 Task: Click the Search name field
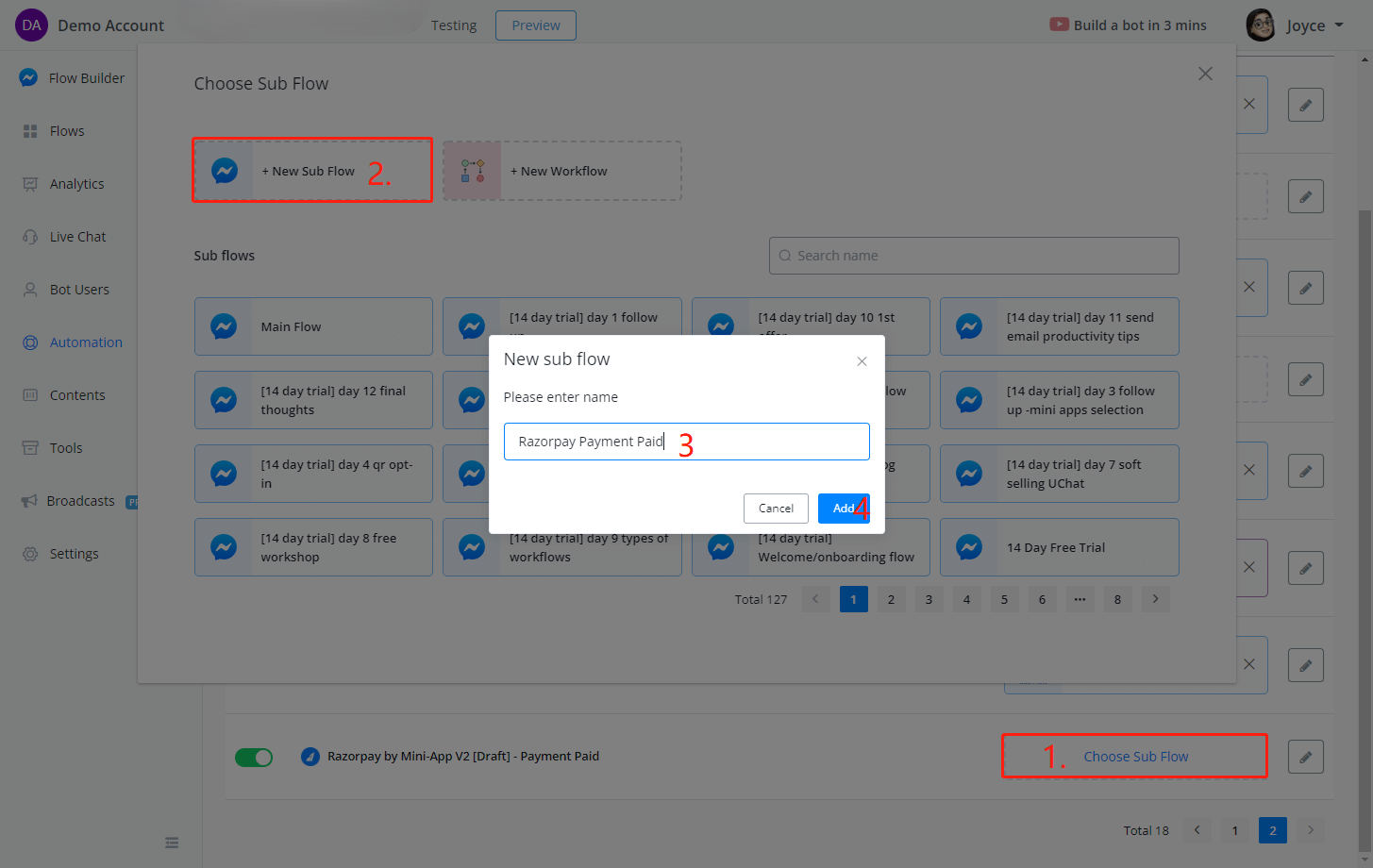(974, 256)
